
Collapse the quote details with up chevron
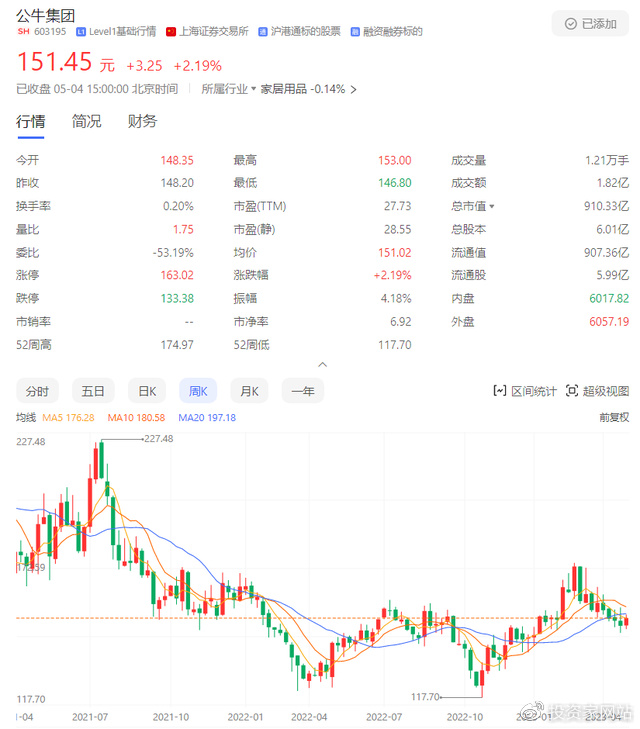coord(323,364)
